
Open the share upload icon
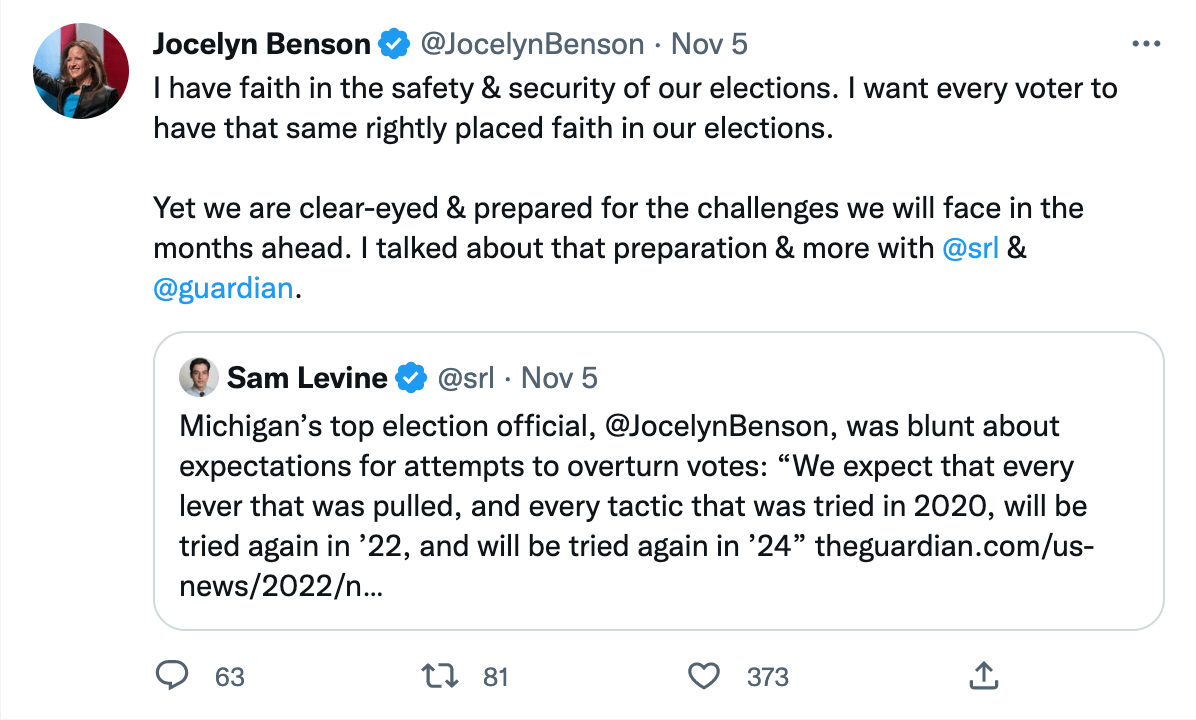click(x=983, y=676)
